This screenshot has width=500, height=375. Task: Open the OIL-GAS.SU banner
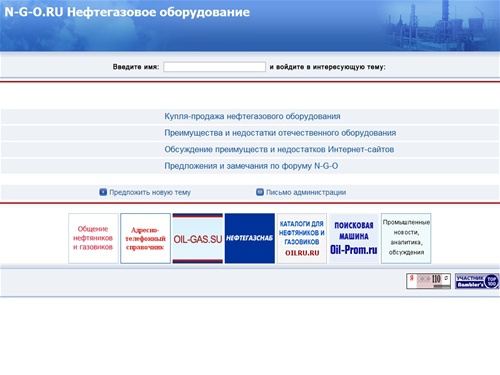tap(198, 238)
